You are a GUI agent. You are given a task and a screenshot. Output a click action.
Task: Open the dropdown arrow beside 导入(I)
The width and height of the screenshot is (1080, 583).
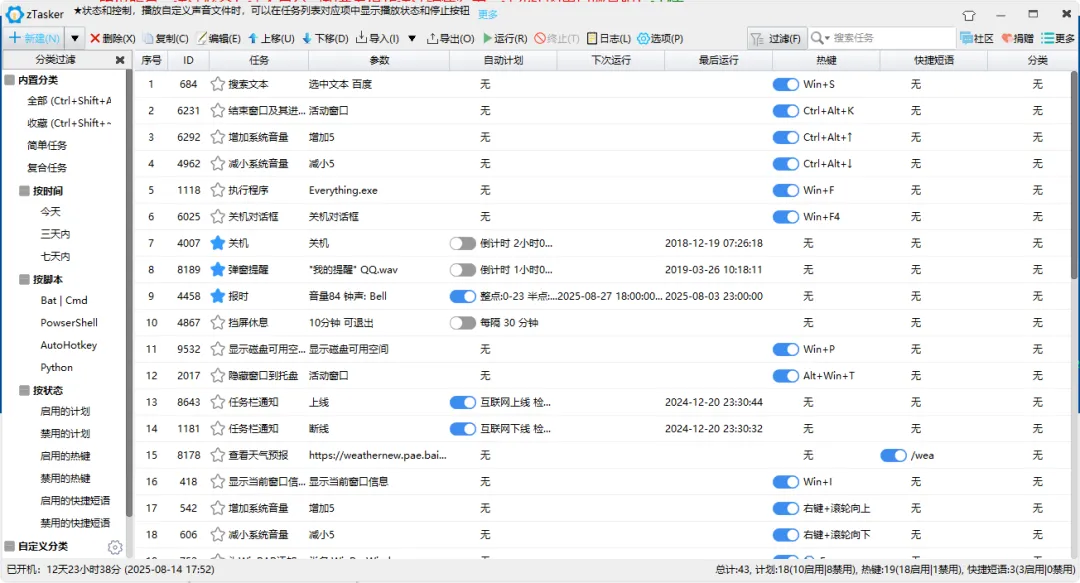(x=412, y=39)
